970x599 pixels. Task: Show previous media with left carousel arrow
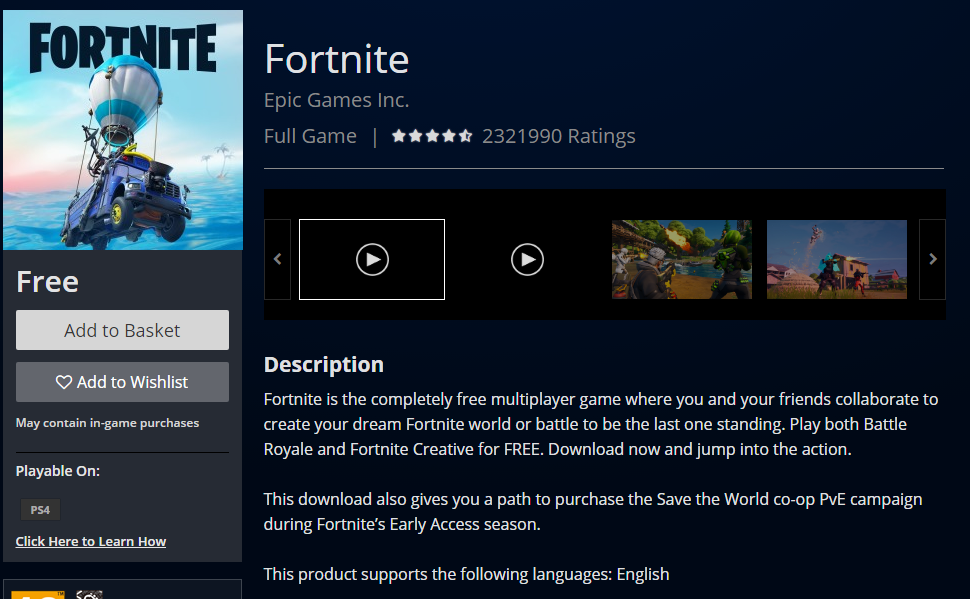pos(278,259)
